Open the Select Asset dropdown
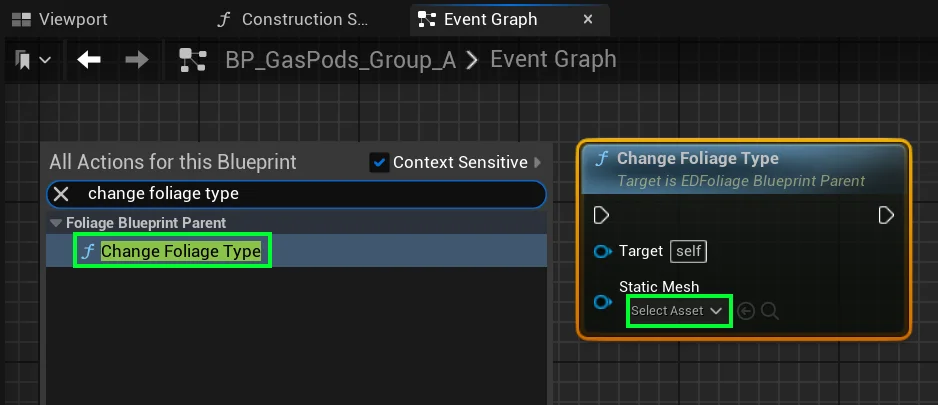The width and height of the screenshot is (938, 405). pos(678,311)
